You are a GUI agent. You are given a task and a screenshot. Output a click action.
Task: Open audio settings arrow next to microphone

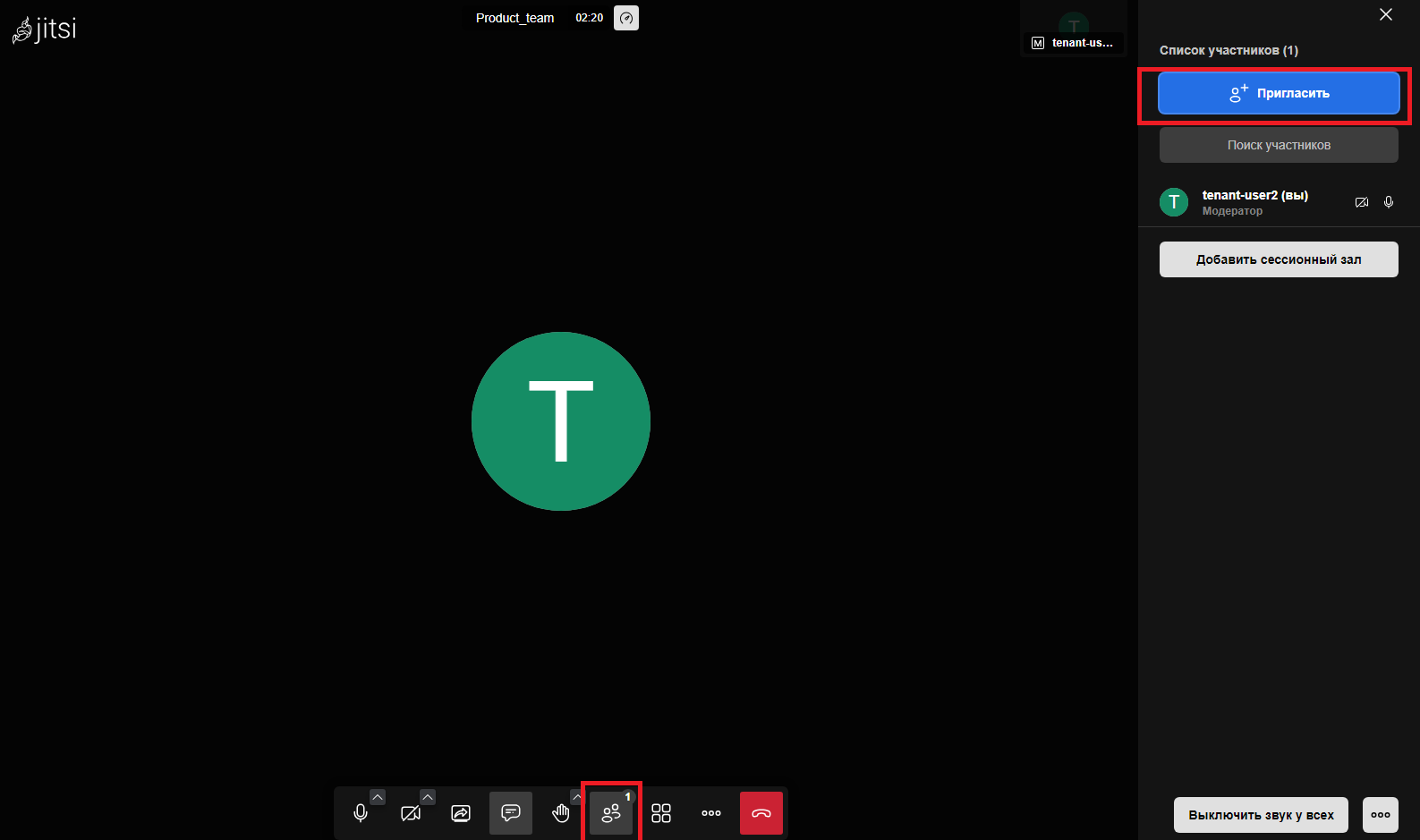(378, 797)
